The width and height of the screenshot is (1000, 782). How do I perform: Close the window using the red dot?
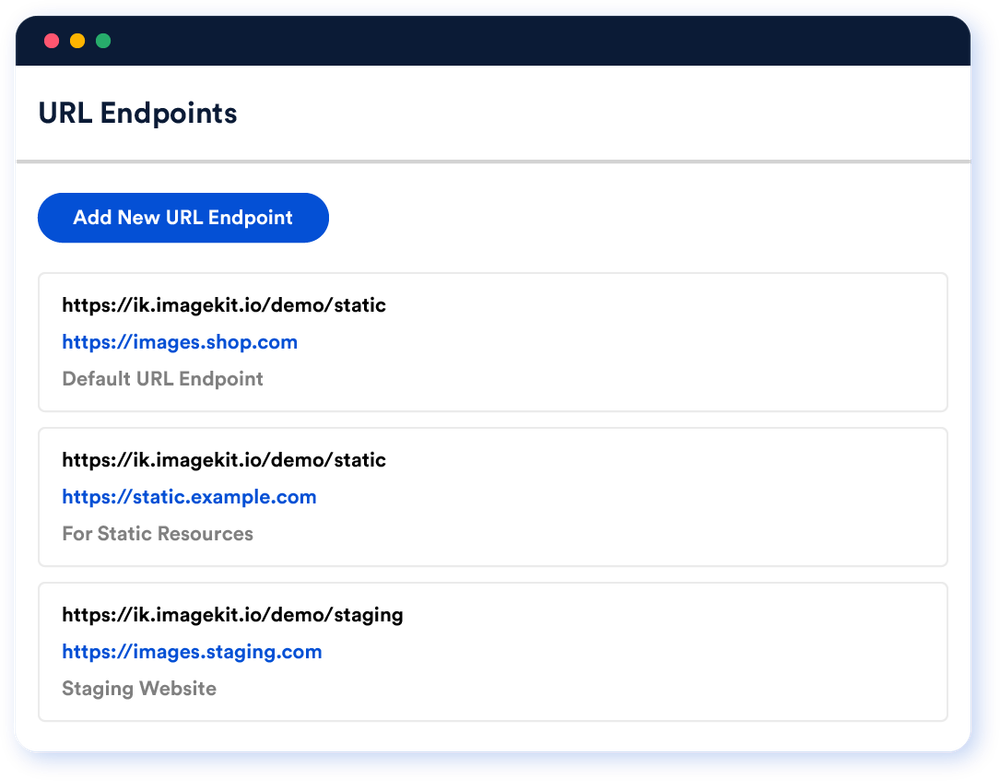point(52,41)
